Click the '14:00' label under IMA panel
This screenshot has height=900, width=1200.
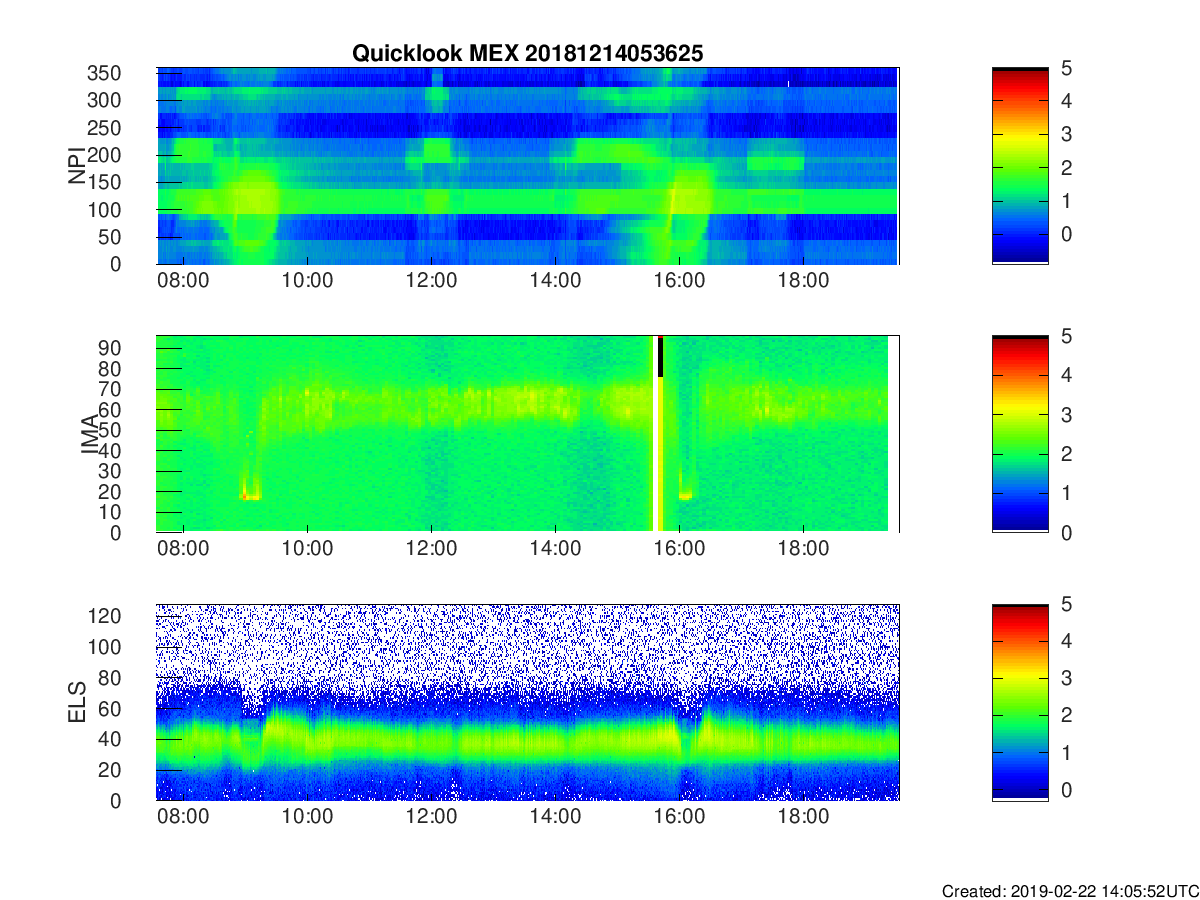point(556,549)
